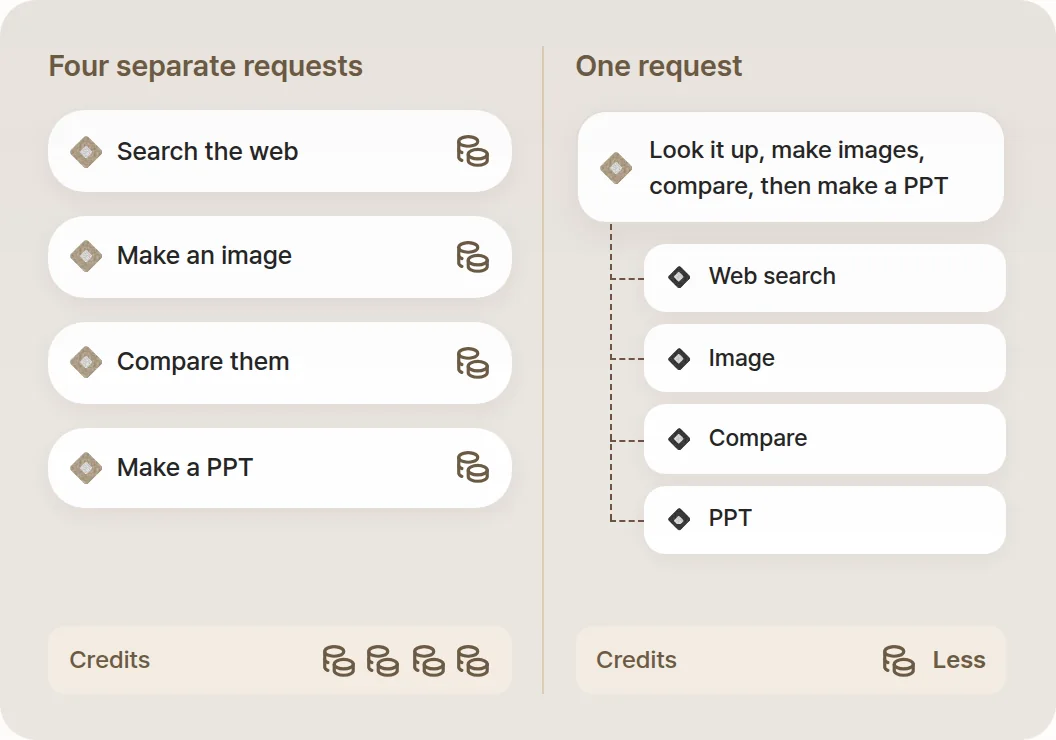Click the dark diamond icon beside Image
The width and height of the screenshot is (1056, 740).
(679, 359)
